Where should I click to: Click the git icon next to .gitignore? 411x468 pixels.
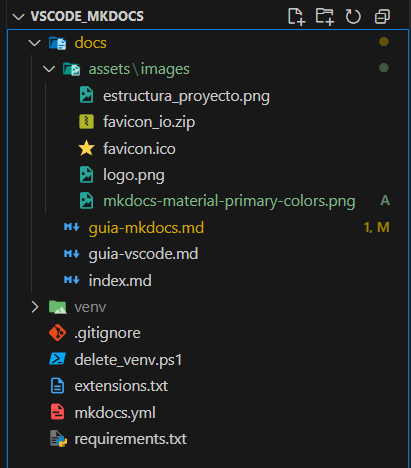(x=57, y=333)
